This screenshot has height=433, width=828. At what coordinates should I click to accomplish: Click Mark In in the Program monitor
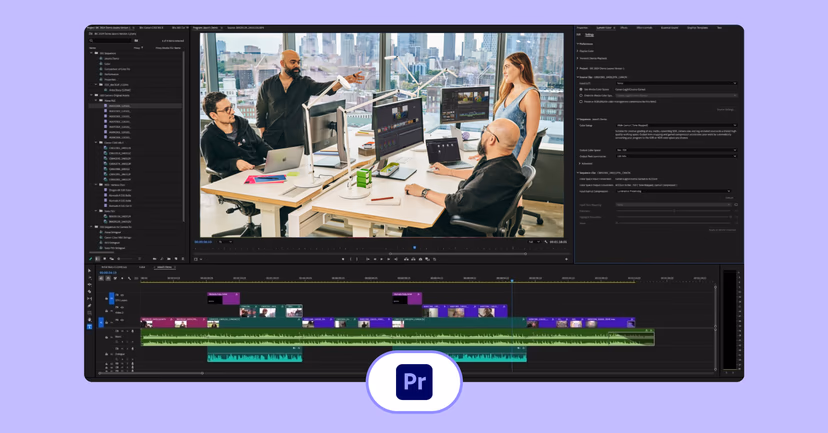pyautogui.click(x=350, y=259)
